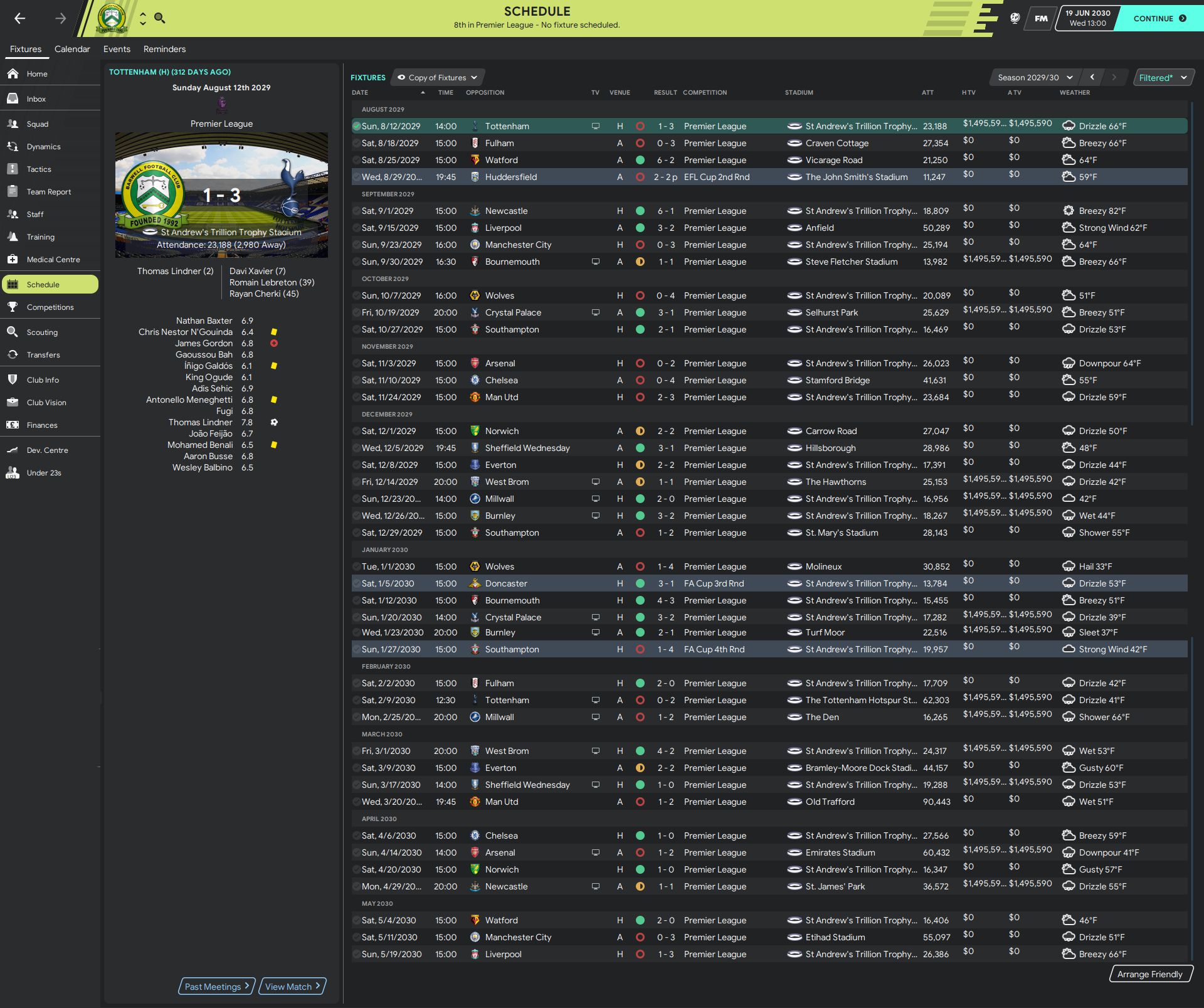Open Copy of Fixtures view dropdown
Image resolution: width=1204 pixels, height=1008 pixels.
[438, 78]
